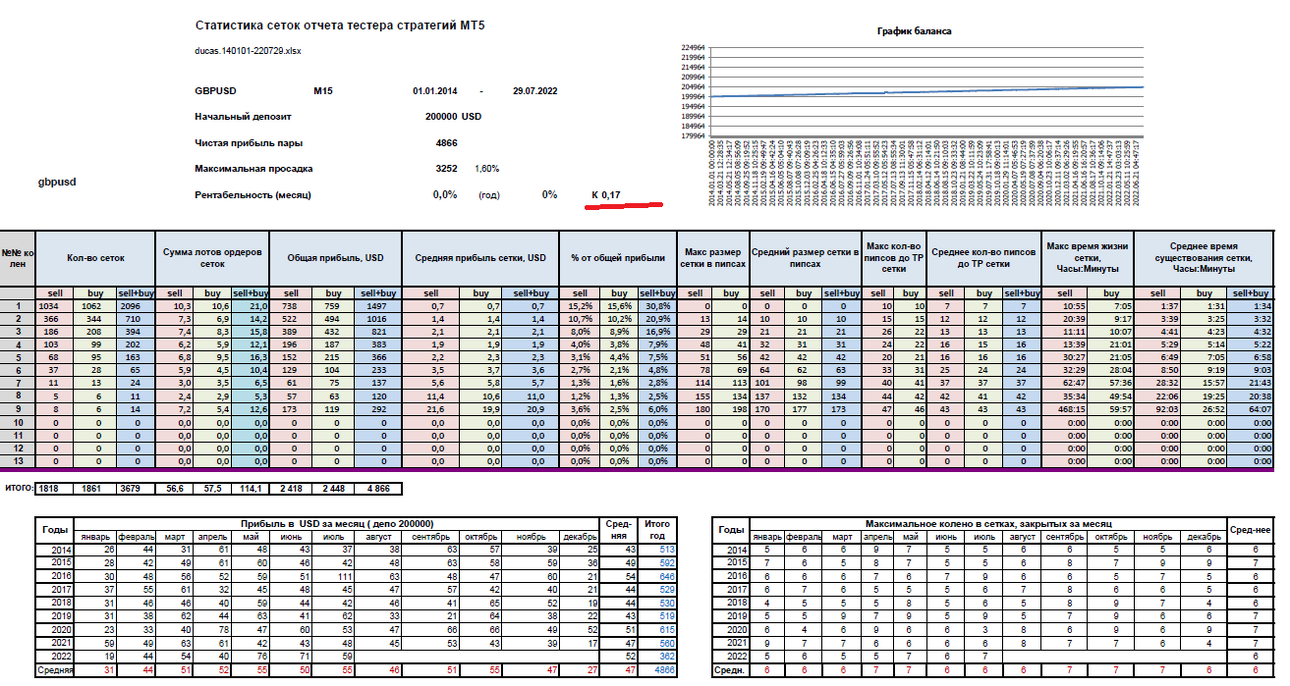
Task: Select 'Прибыль в USD за месяц' table header
Action: pos(338,523)
